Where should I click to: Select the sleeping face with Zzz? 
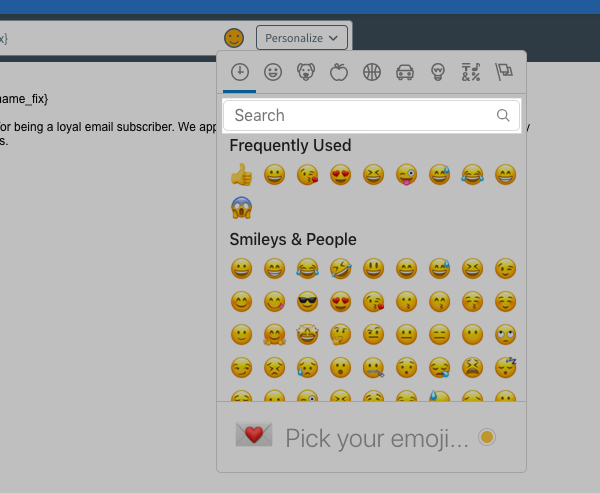(x=505, y=367)
